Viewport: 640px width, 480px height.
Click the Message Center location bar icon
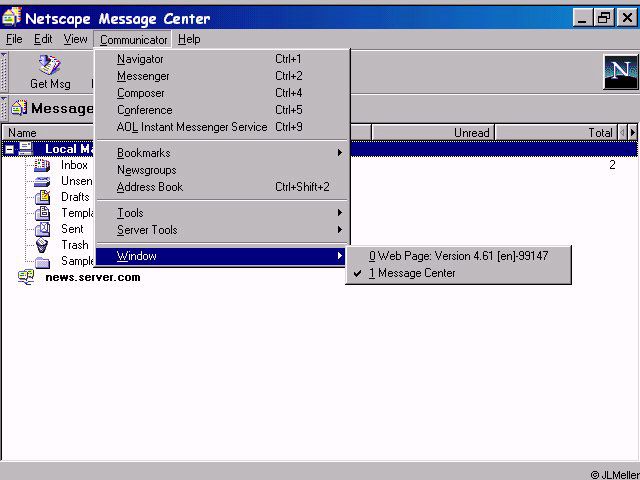point(19,108)
